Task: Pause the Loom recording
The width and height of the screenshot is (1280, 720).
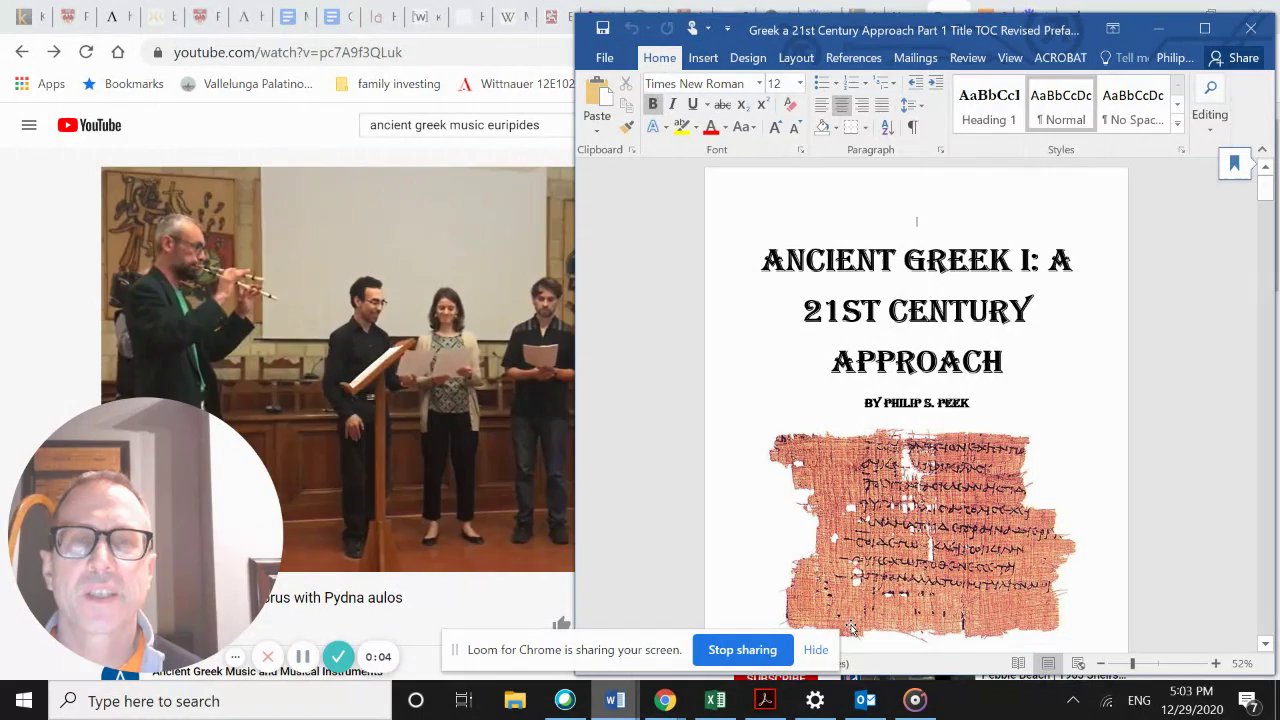Action: click(302, 657)
